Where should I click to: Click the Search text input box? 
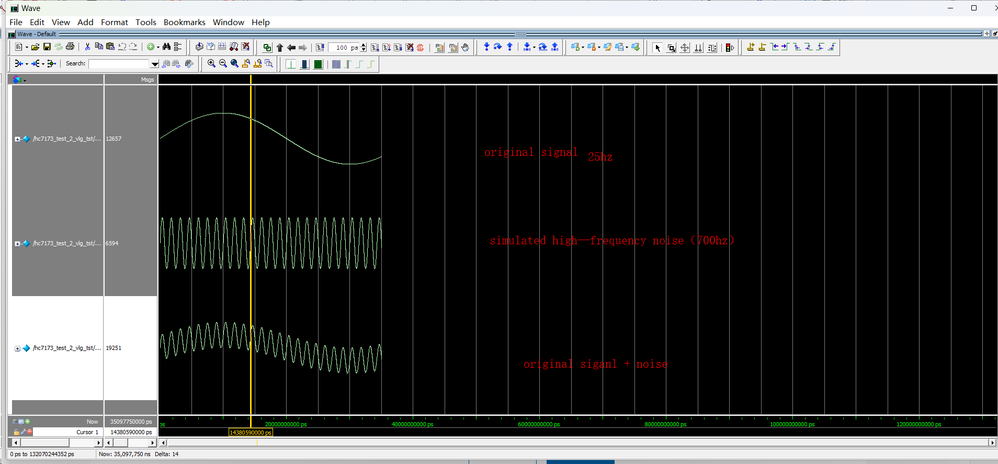point(119,64)
